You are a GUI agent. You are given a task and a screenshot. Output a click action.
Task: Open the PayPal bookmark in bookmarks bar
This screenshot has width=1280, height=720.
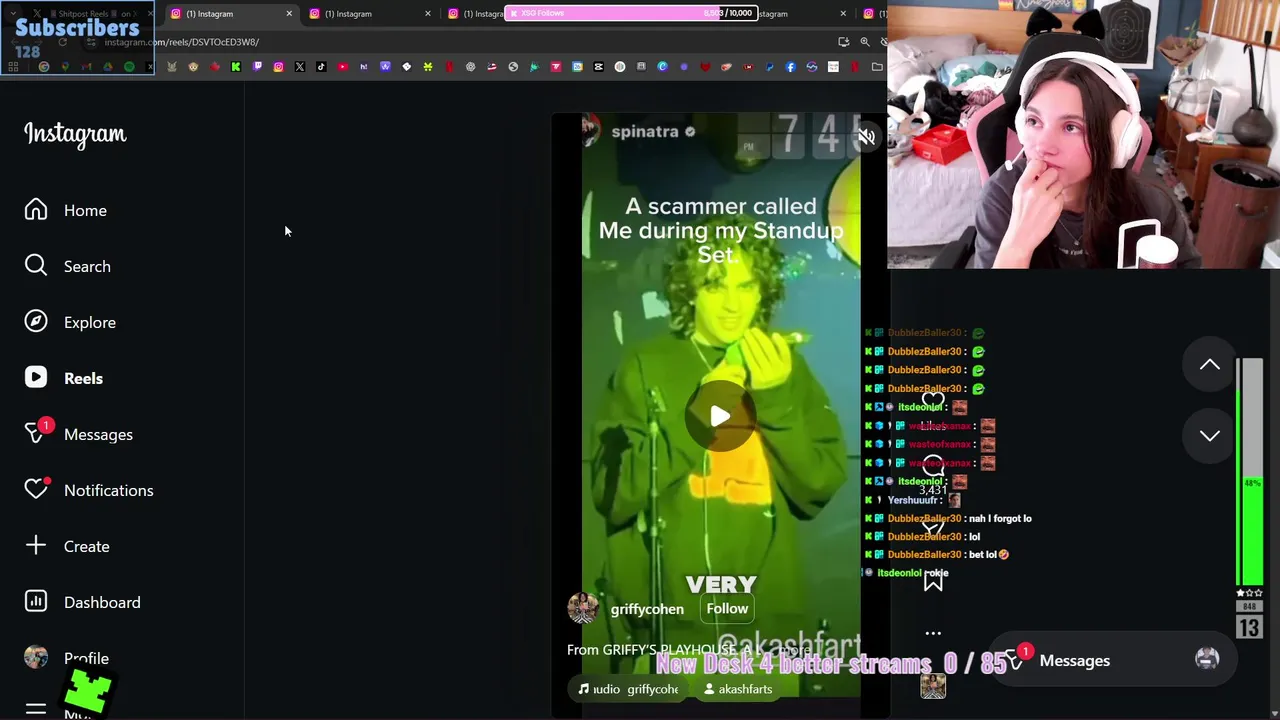(769, 67)
